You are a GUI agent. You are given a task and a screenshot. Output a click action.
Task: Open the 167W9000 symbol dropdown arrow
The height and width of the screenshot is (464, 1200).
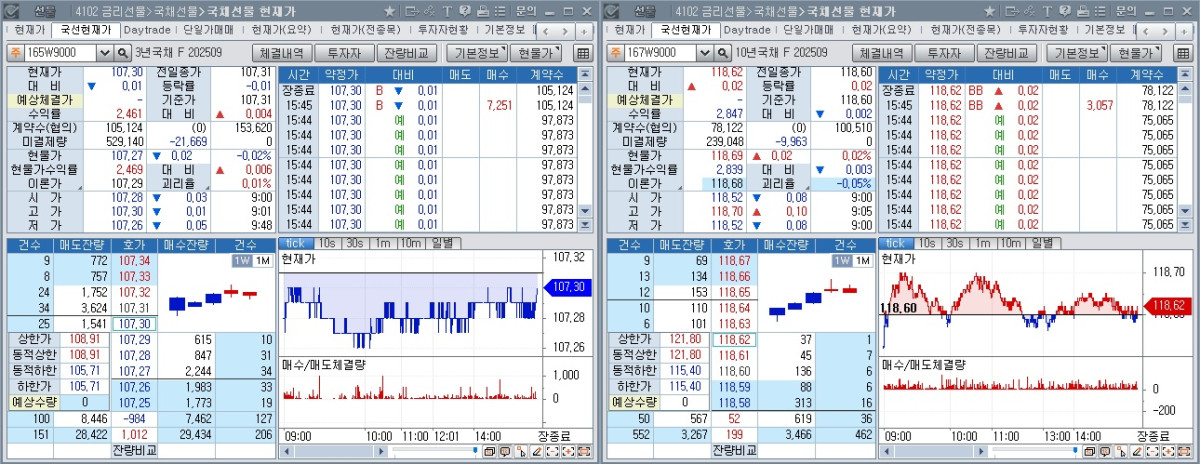[x=706, y=52]
